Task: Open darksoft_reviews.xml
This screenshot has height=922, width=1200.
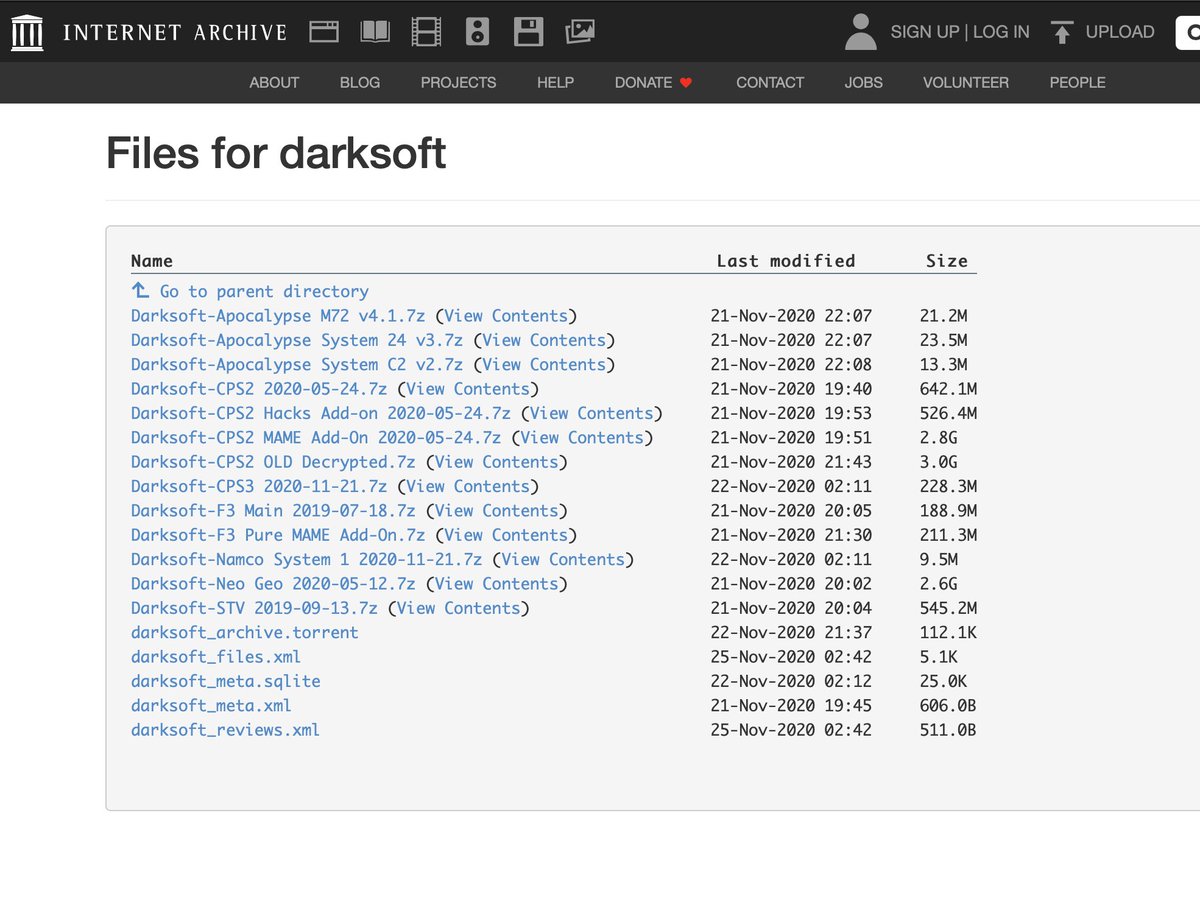Action: coord(226,730)
